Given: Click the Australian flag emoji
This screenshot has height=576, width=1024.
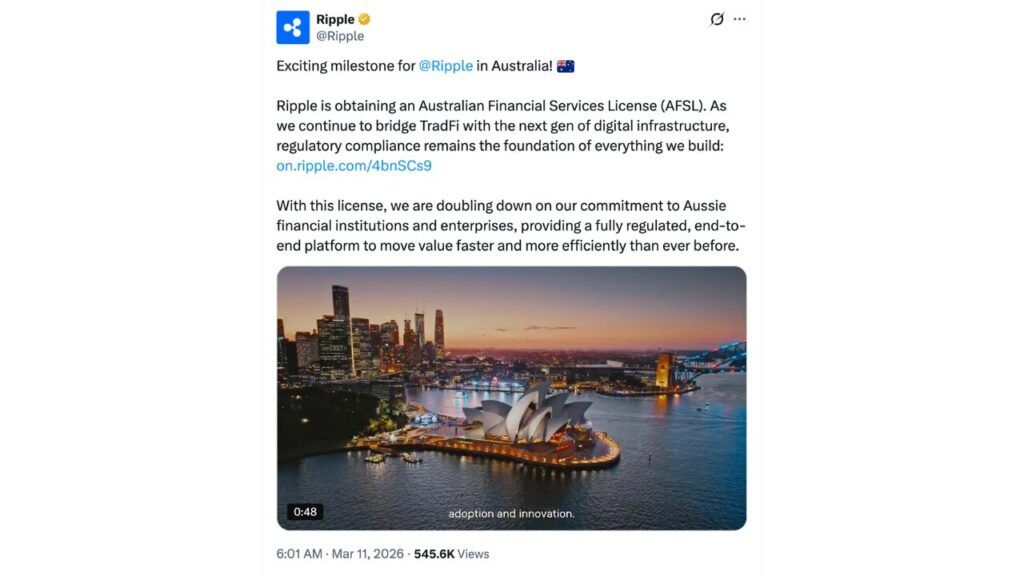Looking at the screenshot, I should coord(566,66).
